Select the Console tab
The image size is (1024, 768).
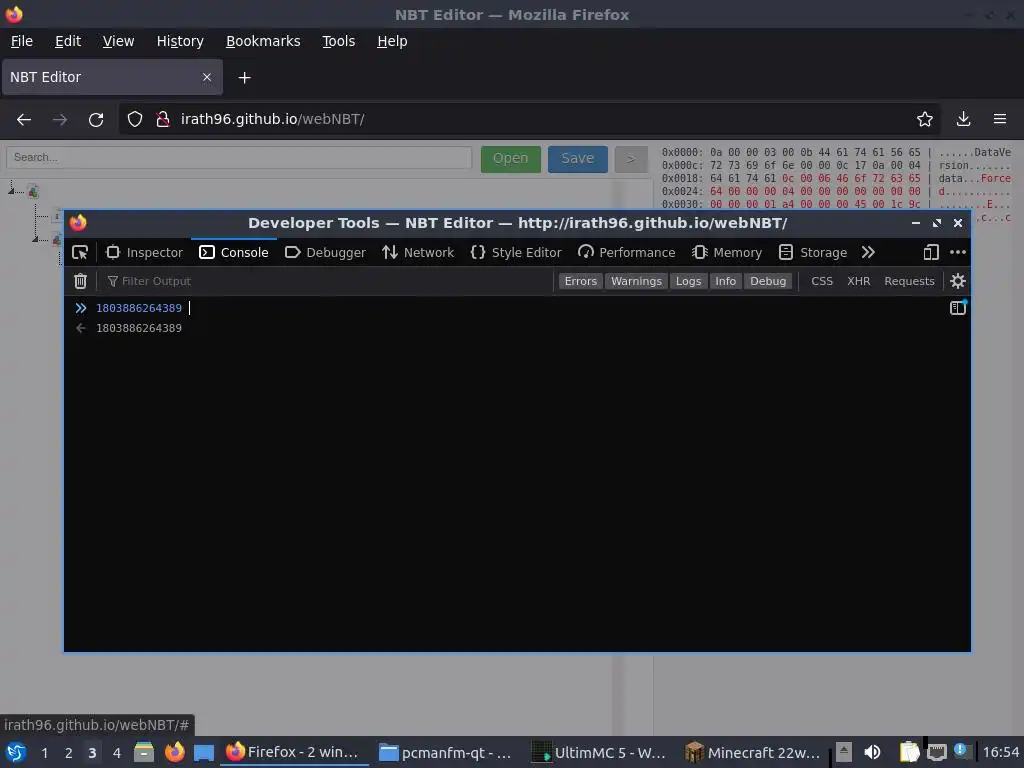click(x=234, y=252)
